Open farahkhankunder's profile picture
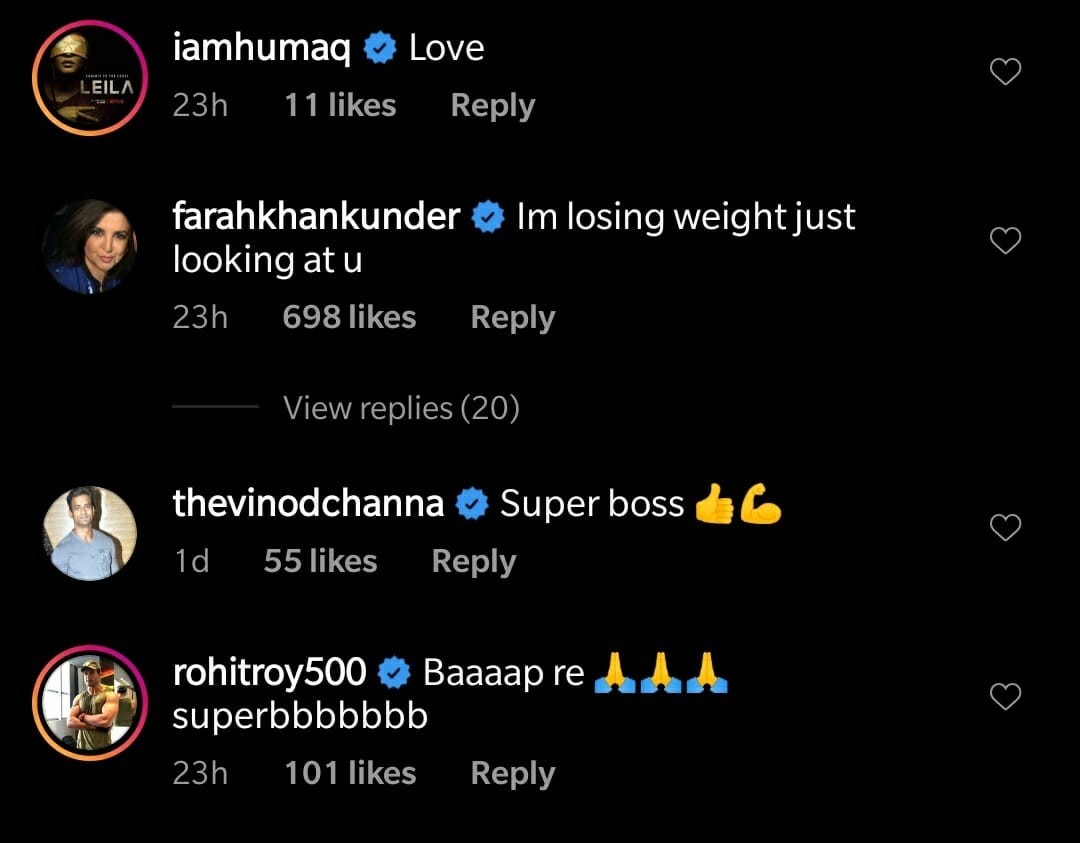 [89, 246]
